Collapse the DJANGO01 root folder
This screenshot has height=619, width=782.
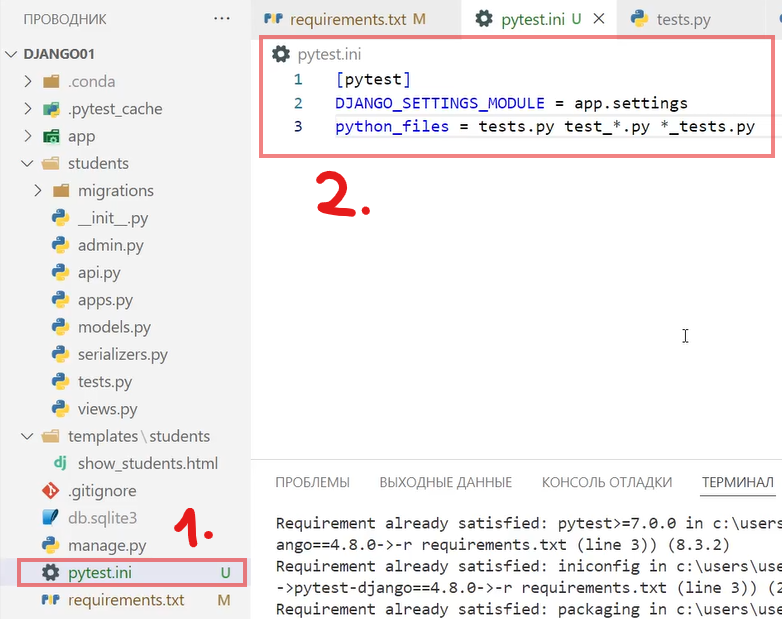click(12, 54)
